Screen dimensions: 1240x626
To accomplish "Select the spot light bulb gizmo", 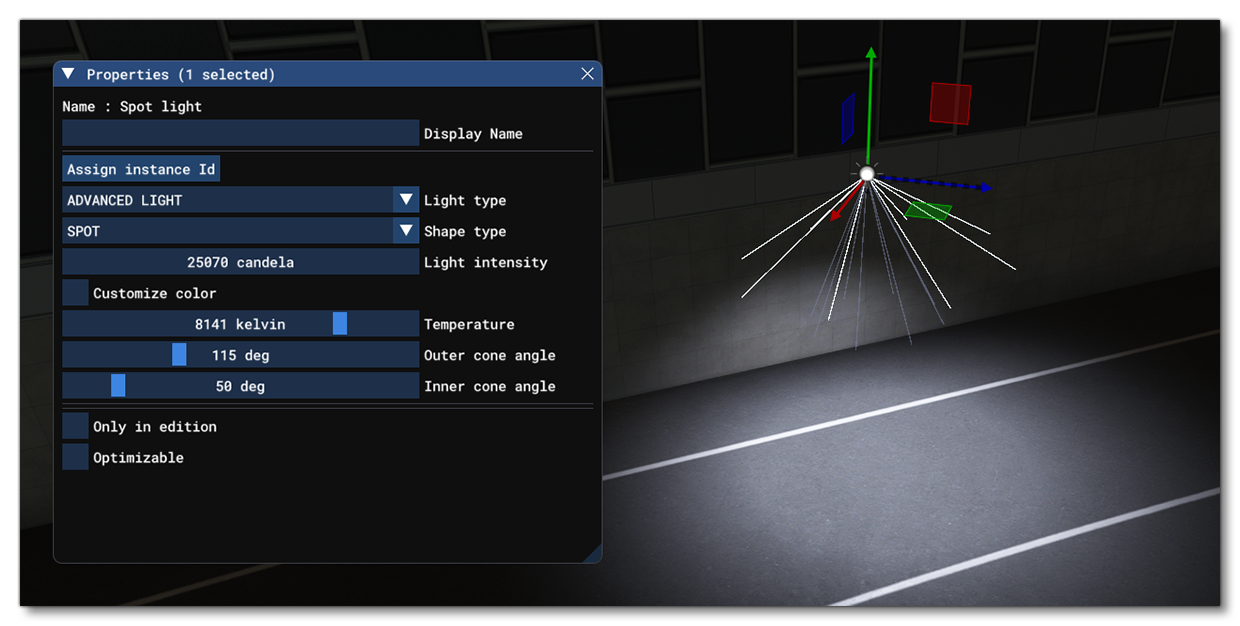I will click(x=866, y=174).
